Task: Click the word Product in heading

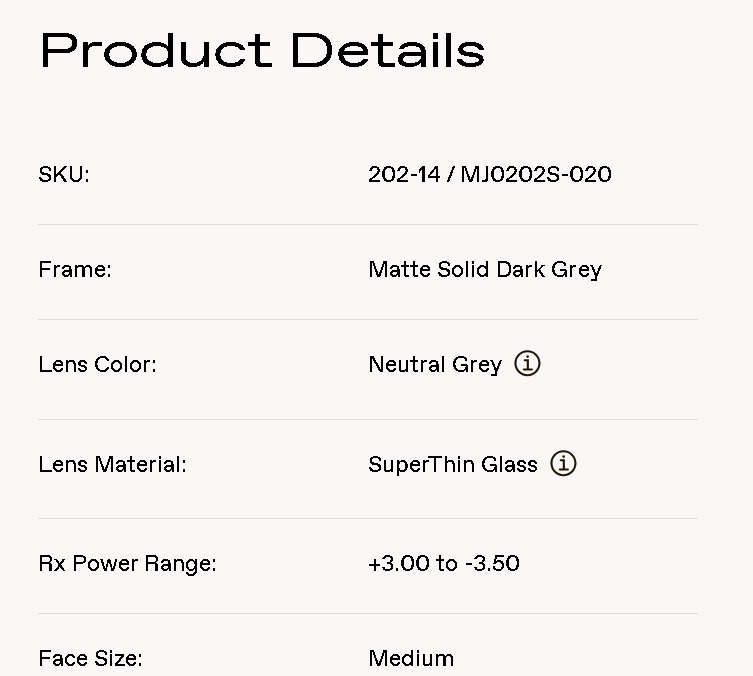Action: pyautogui.click(x=157, y=51)
